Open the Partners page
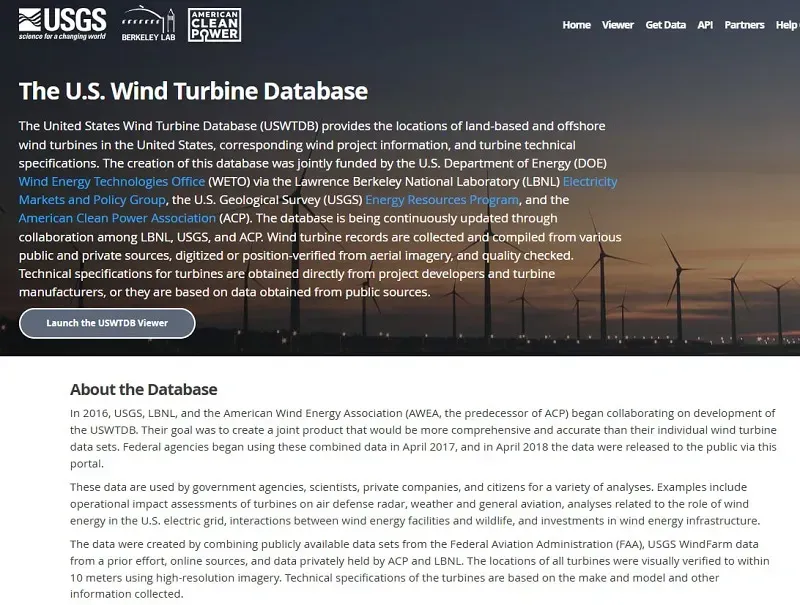 744,24
